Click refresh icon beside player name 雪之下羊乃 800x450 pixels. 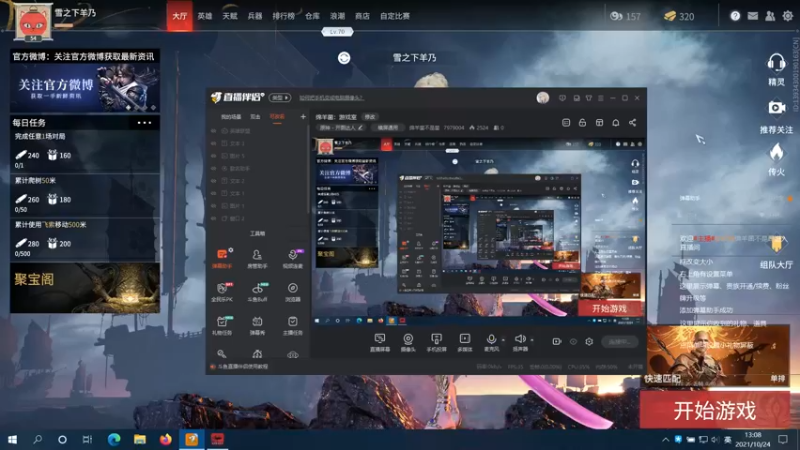[x=344, y=58]
